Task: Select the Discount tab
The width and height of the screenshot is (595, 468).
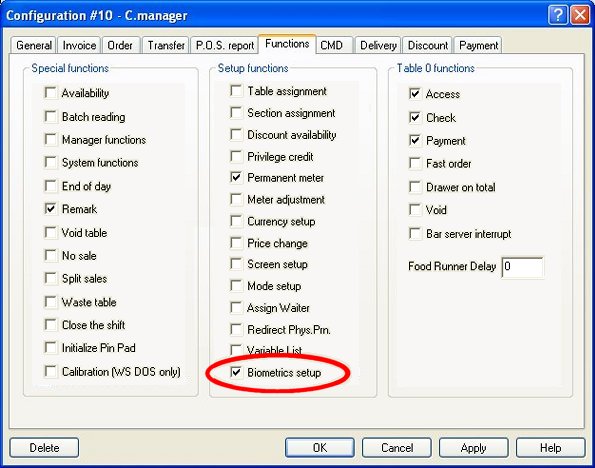Action: (x=428, y=45)
